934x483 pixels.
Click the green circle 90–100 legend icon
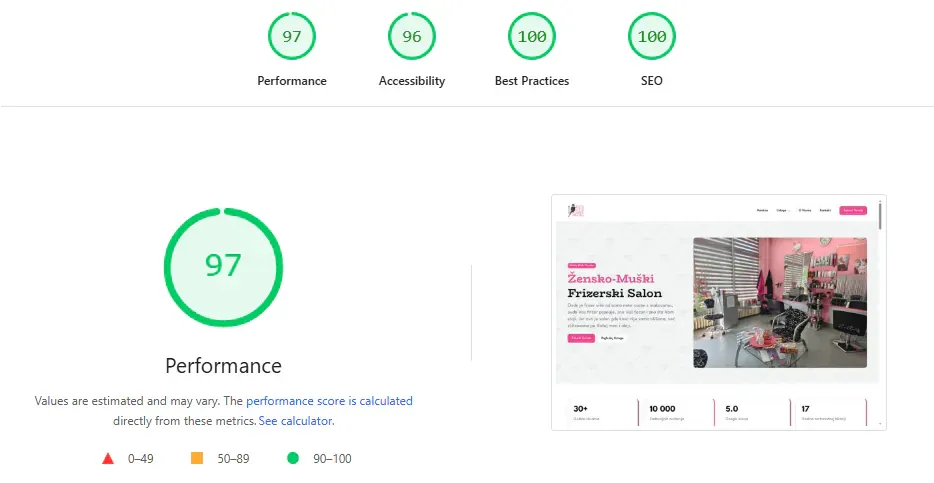(293, 458)
